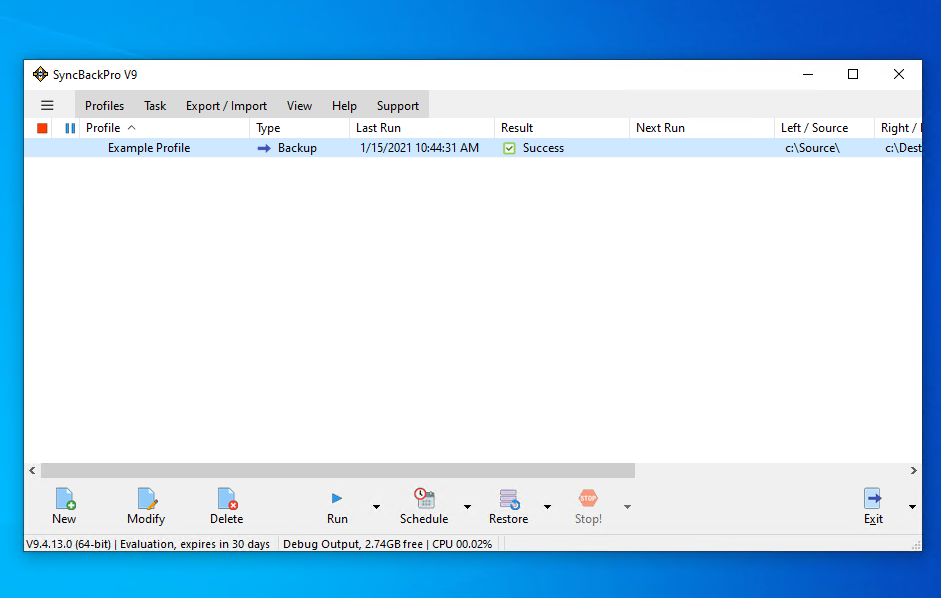Viewport: 941px width, 598px height.
Task: Click the New profile icon
Action: click(65, 498)
